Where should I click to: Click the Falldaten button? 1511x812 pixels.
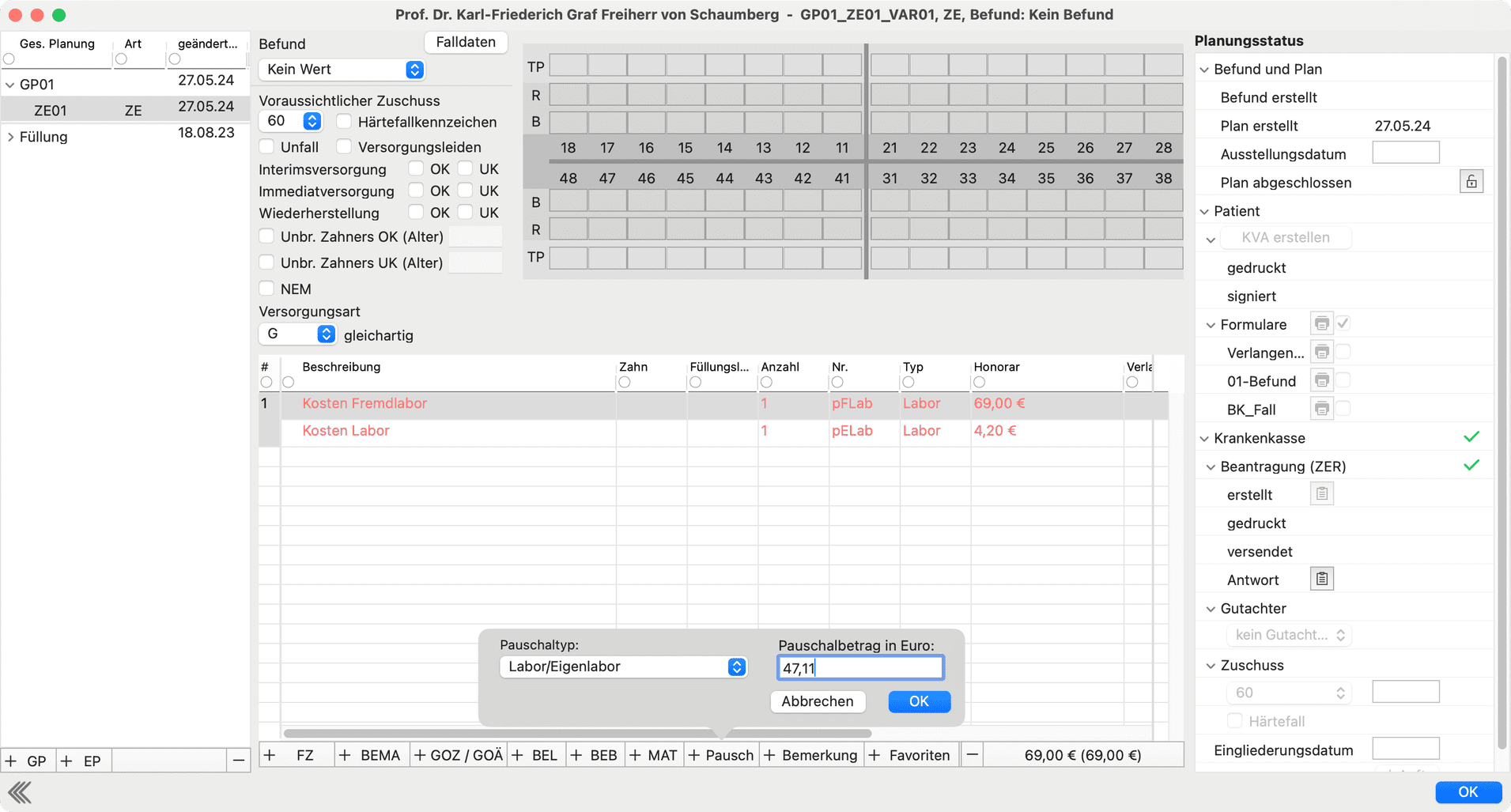[466, 42]
